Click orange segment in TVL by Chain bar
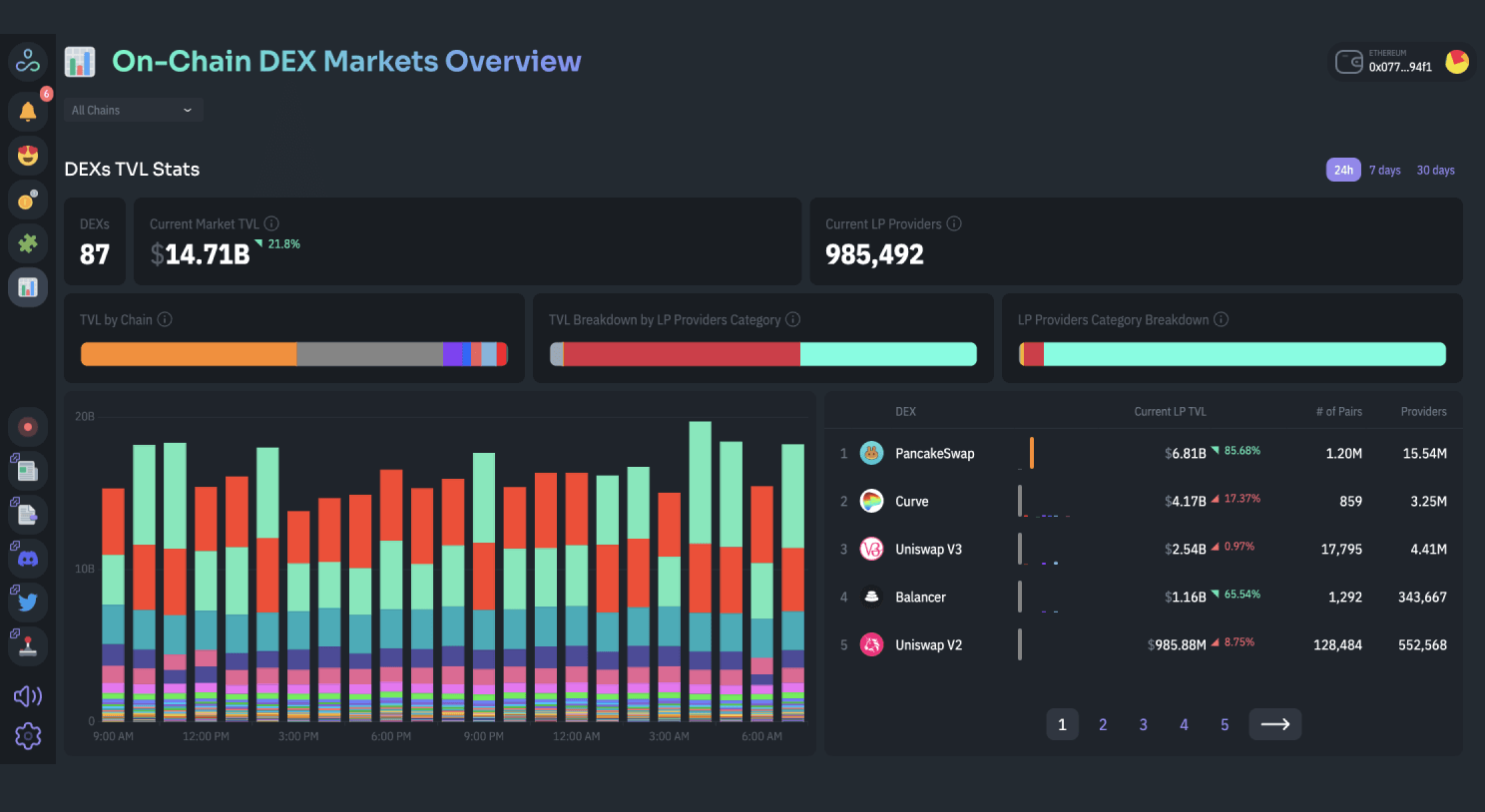 pos(188,354)
